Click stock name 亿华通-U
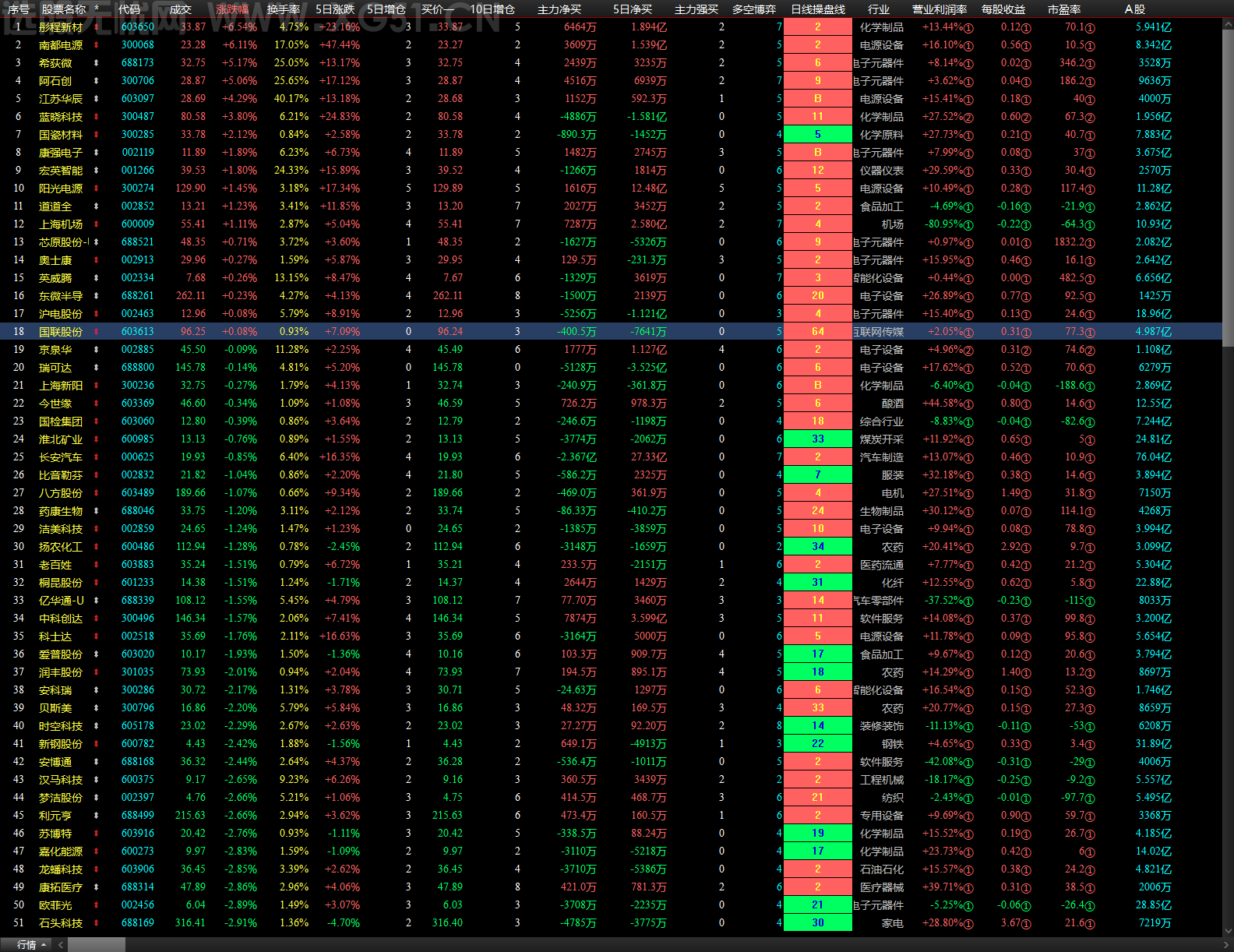Image resolution: width=1234 pixels, height=952 pixels. 62,601
